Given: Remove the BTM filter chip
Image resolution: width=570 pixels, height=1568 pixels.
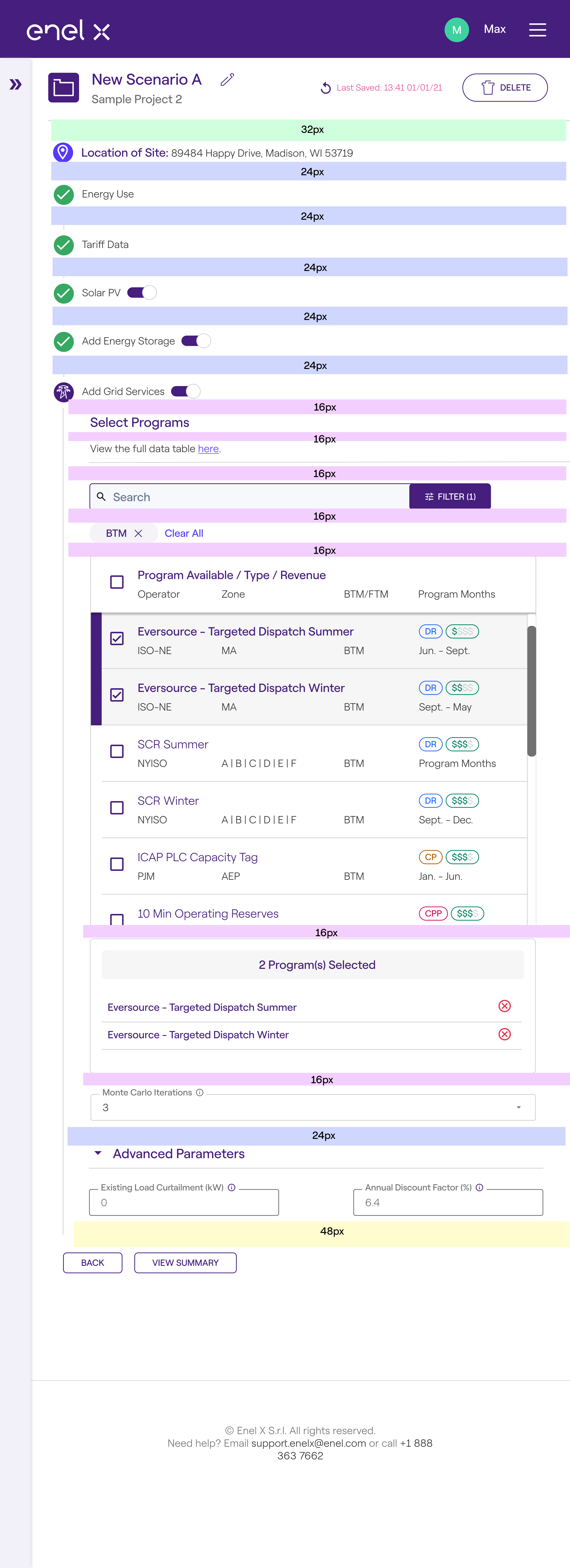Looking at the screenshot, I should point(138,533).
